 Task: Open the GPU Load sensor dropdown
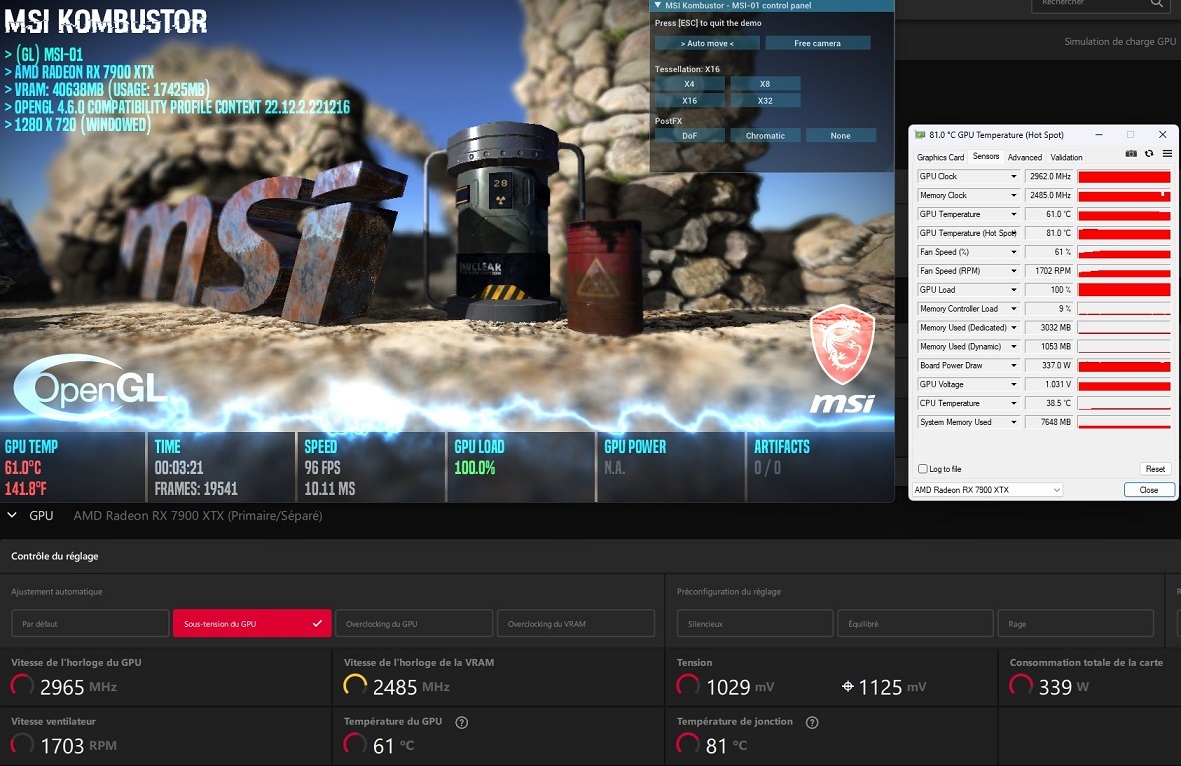pos(1013,289)
